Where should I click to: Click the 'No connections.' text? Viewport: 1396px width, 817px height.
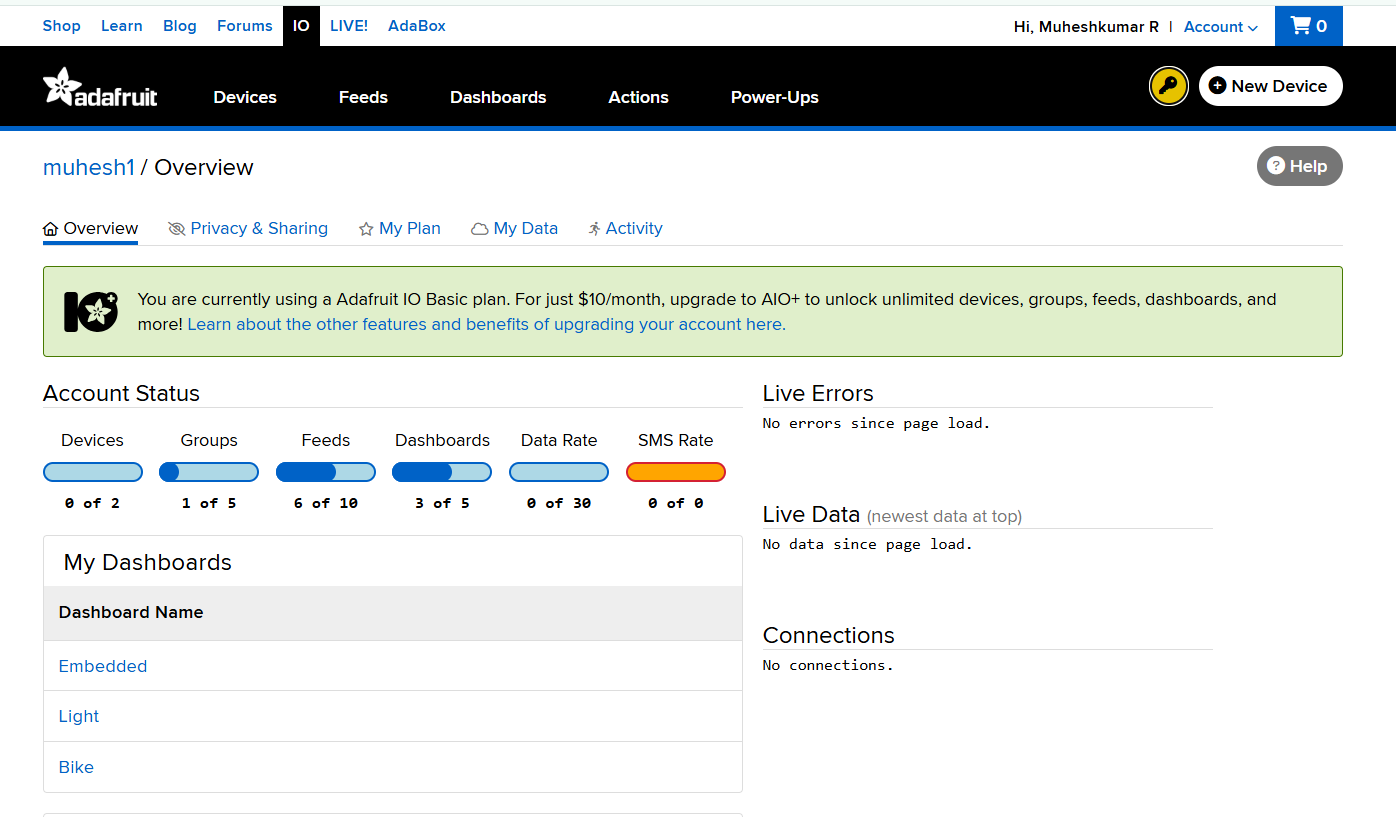[828, 665]
